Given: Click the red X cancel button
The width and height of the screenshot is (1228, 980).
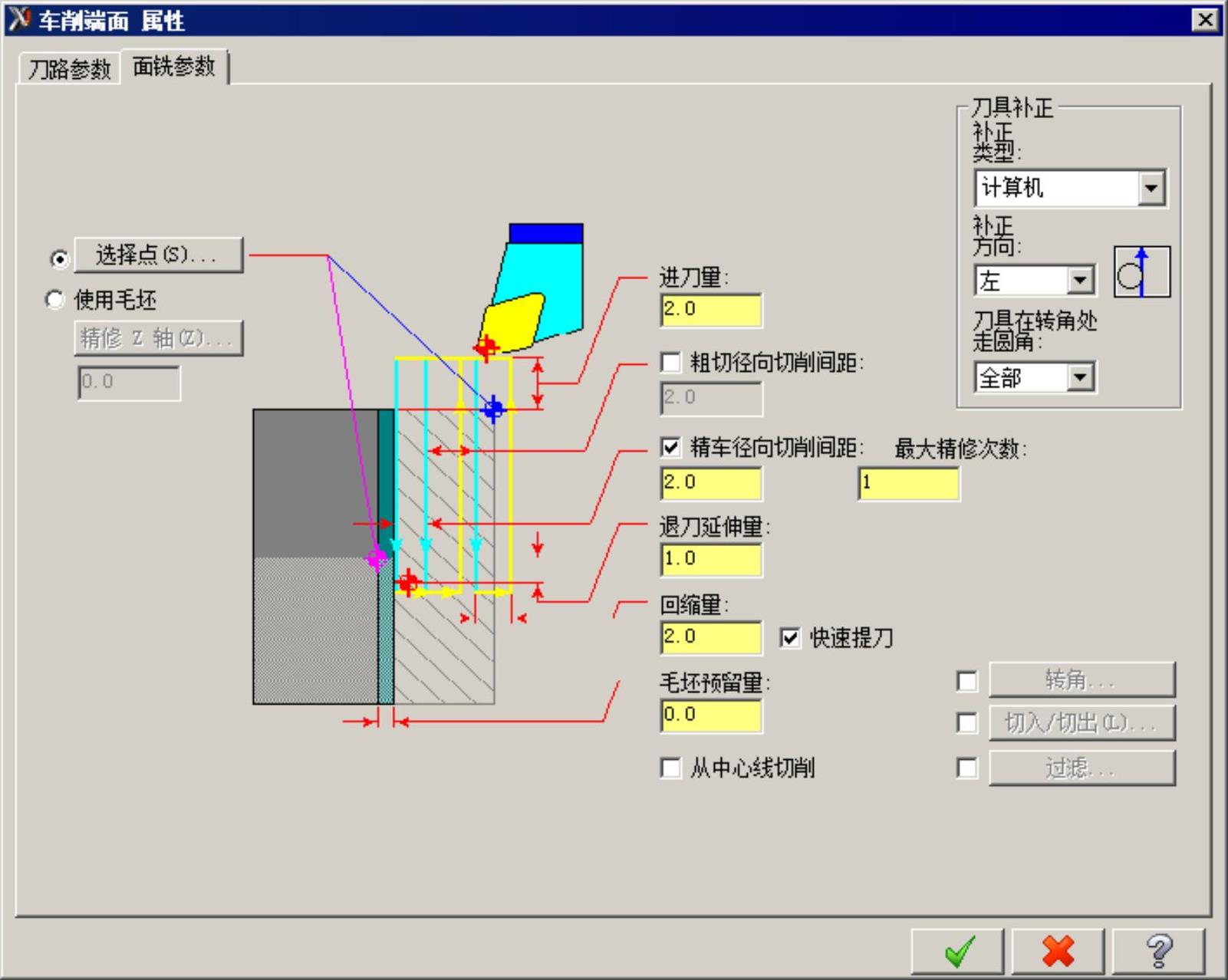Looking at the screenshot, I should tap(1058, 952).
